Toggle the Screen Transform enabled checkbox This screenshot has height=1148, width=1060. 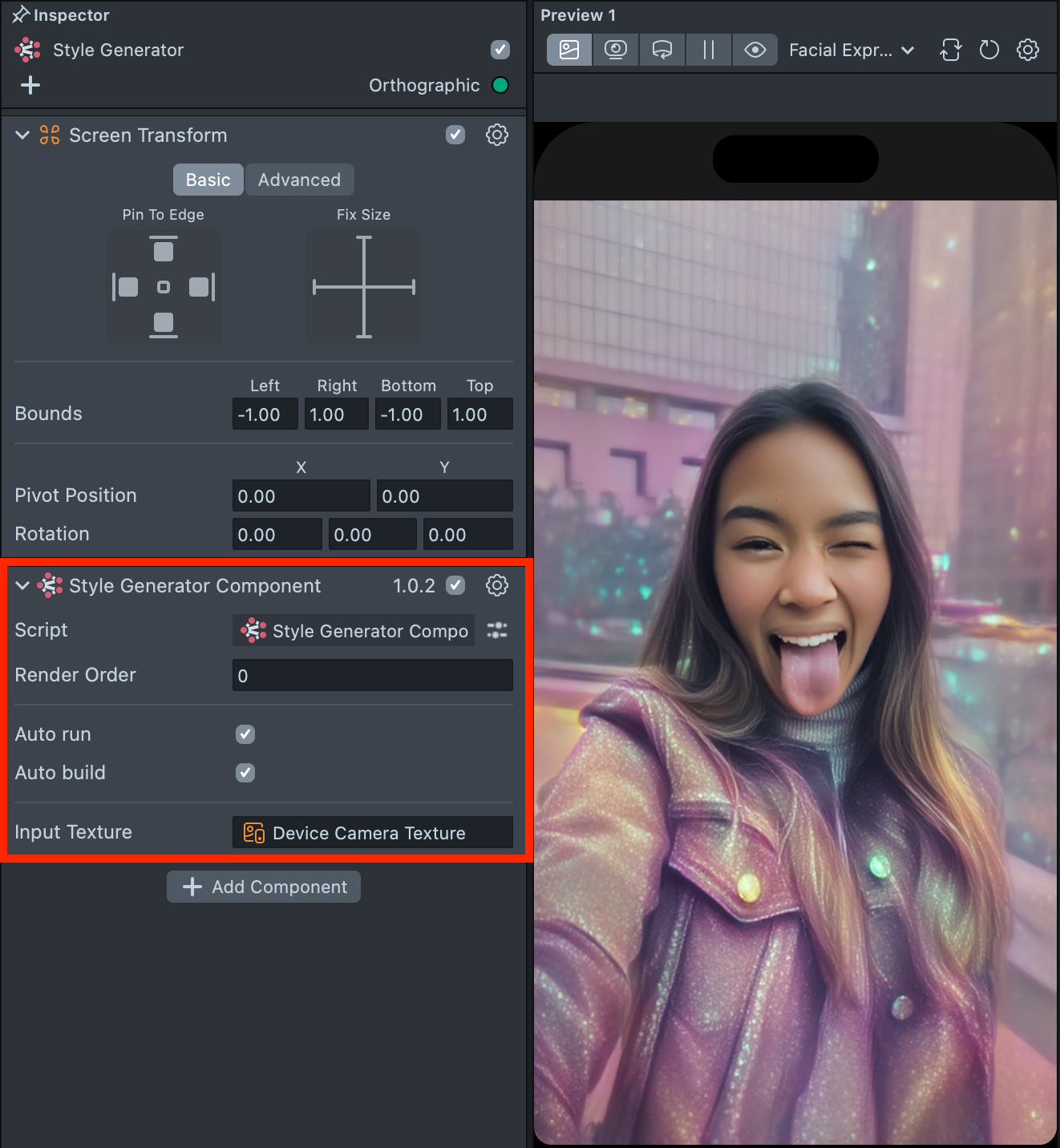pyautogui.click(x=455, y=135)
